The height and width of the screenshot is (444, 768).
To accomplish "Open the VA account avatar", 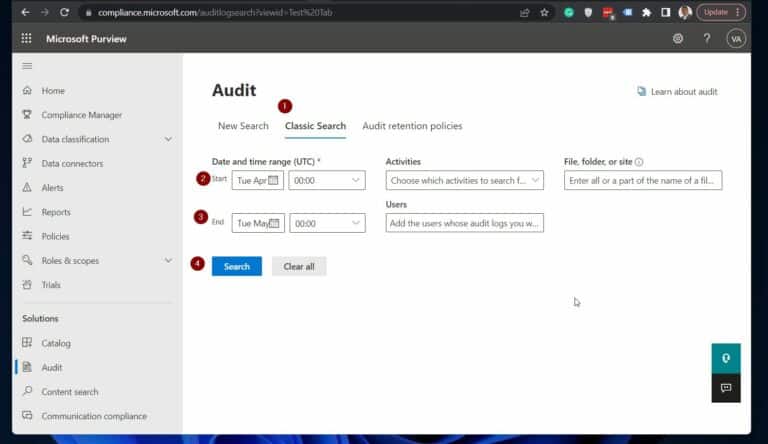I will click(x=736, y=39).
